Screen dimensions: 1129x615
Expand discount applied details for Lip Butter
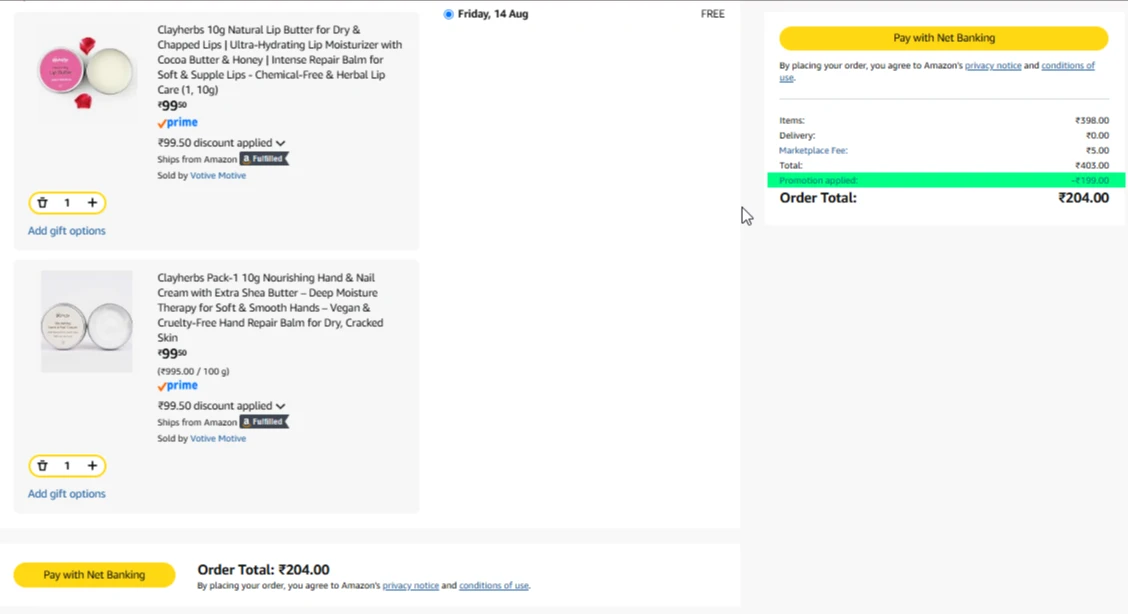point(280,143)
